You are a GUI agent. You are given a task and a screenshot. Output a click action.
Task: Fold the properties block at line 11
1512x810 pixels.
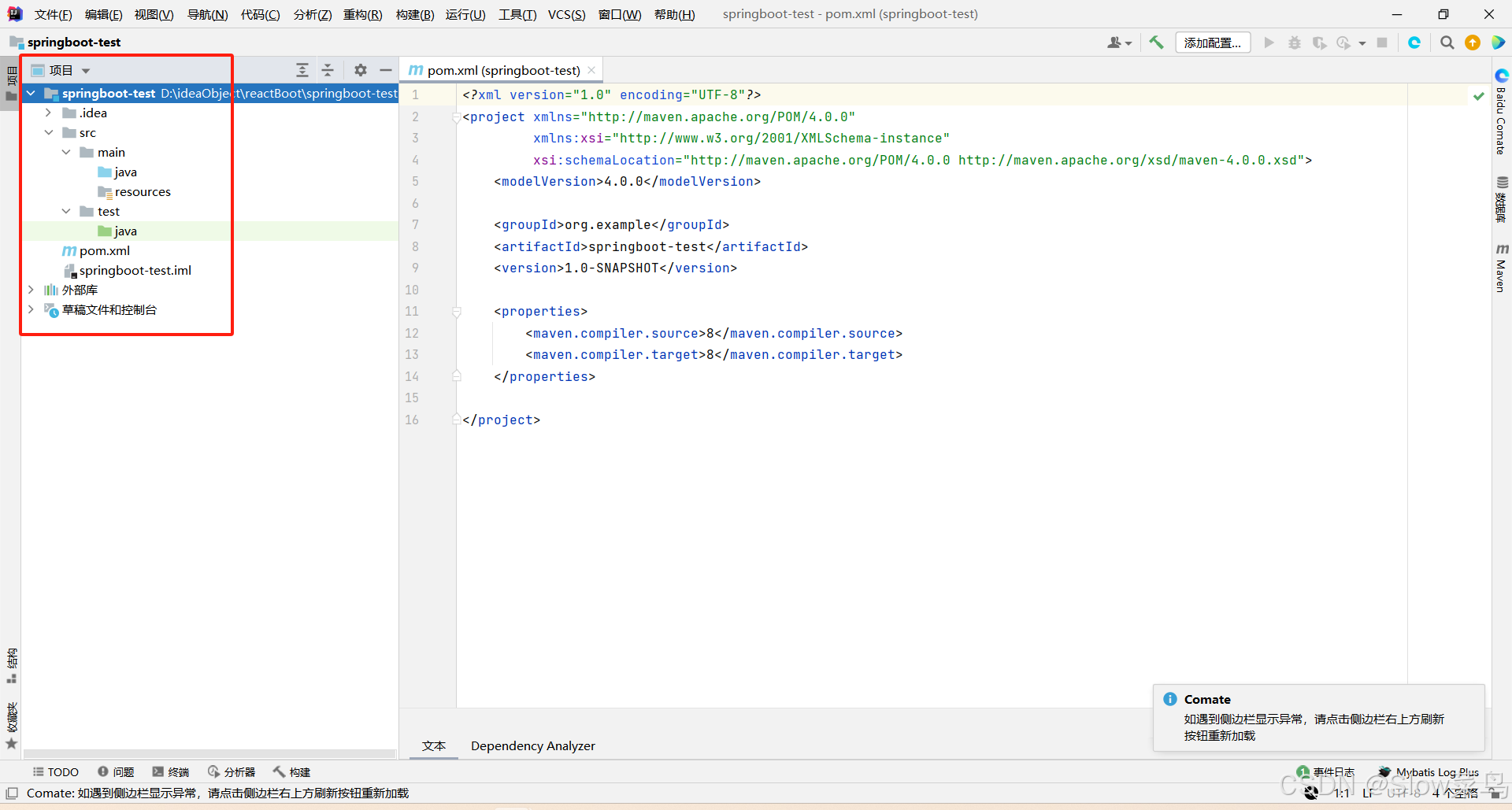[456, 313]
